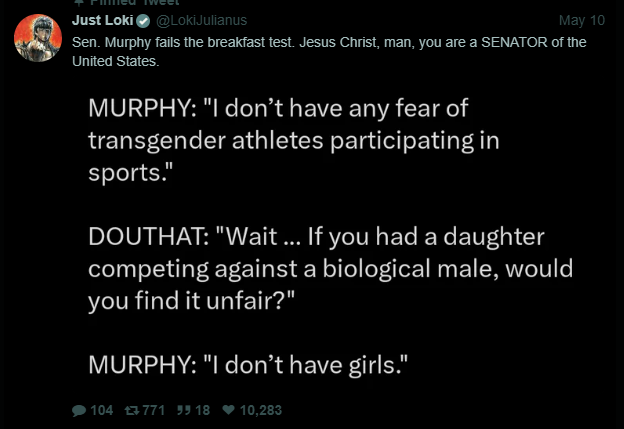Open the Just Loki profile avatar
Screen dimensions: 624x429
tap(38, 38)
